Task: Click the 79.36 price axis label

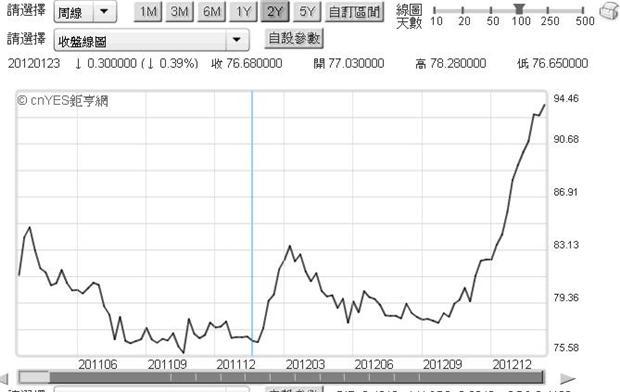Action: click(566, 297)
